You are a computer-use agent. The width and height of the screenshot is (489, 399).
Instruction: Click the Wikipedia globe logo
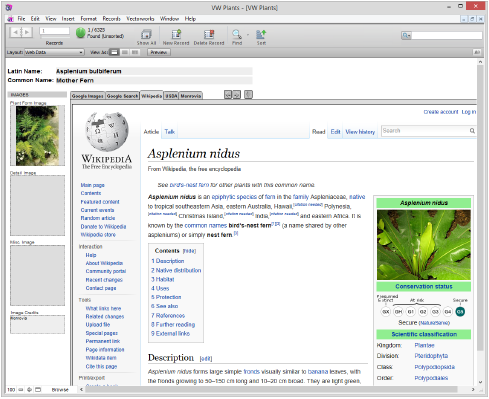click(107, 132)
